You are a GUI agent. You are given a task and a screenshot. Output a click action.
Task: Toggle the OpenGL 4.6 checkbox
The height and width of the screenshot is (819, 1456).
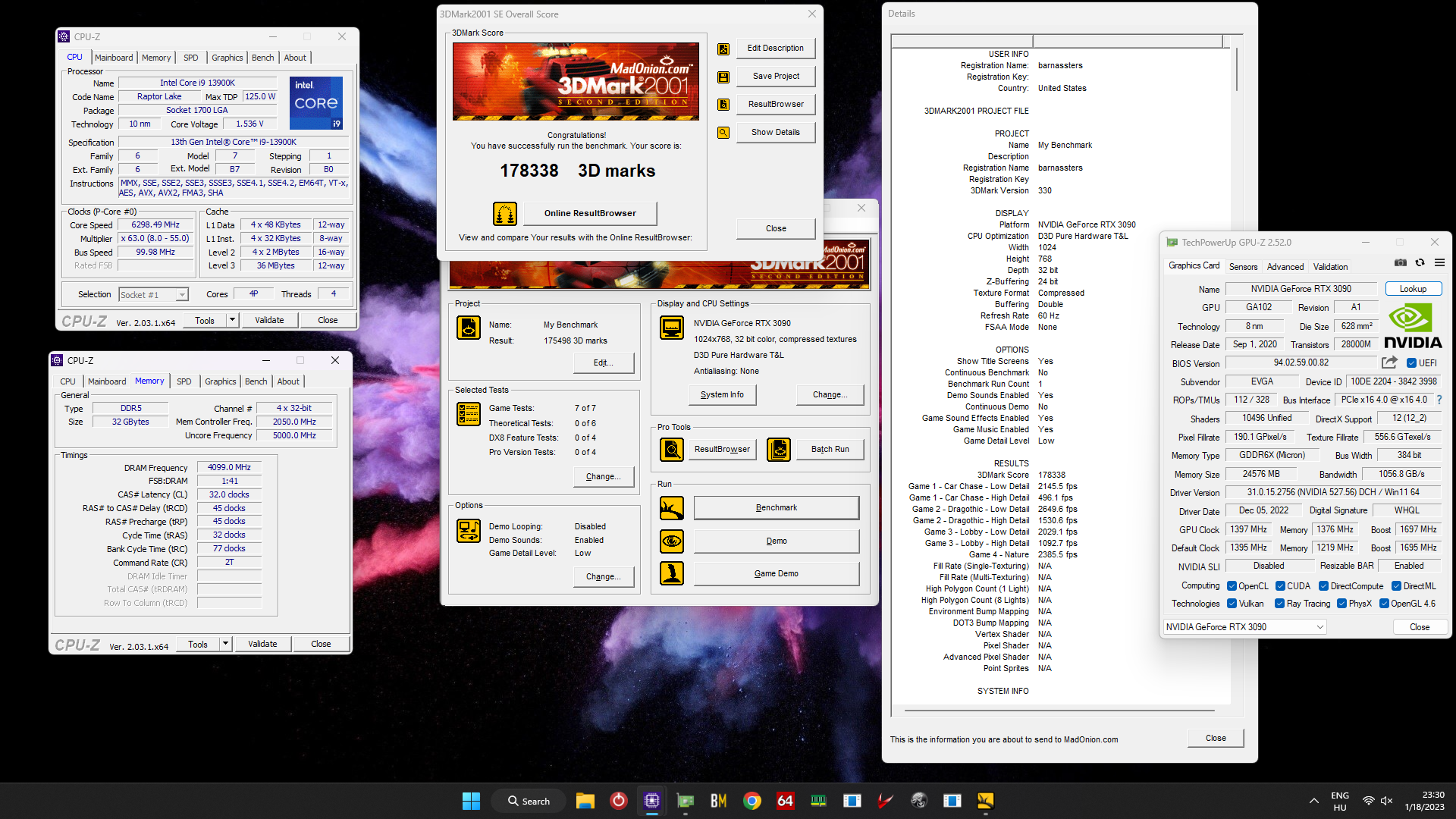[1384, 604]
